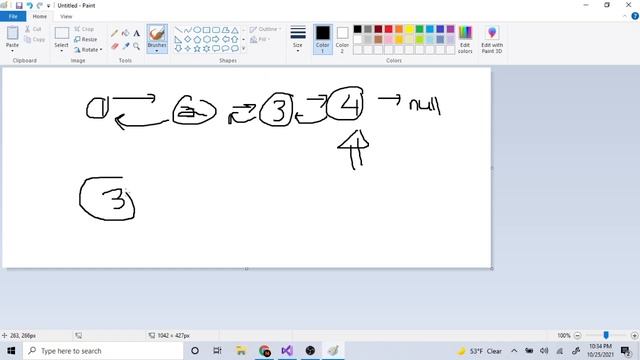Screen dimensions: 640x360
Task: Click the Paste clipboard icon
Action: click(12, 33)
